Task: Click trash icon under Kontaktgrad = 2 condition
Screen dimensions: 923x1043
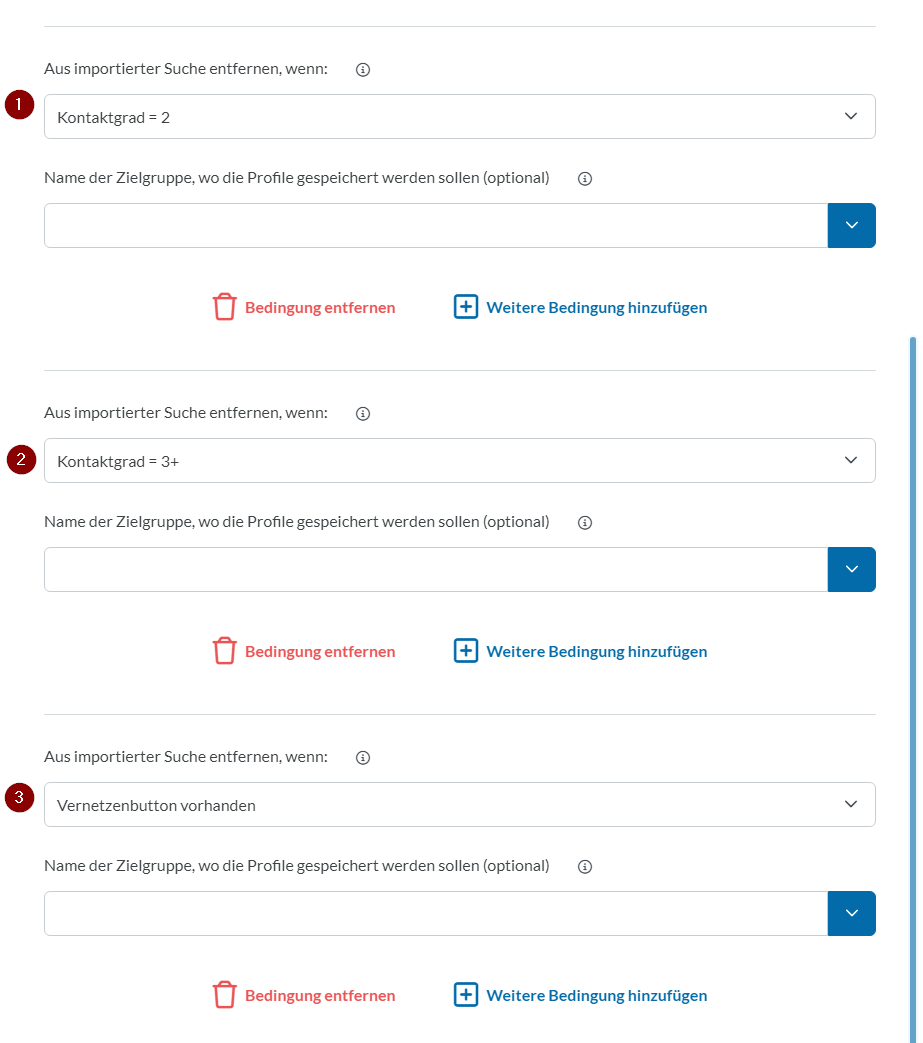Action: (225, 307)
